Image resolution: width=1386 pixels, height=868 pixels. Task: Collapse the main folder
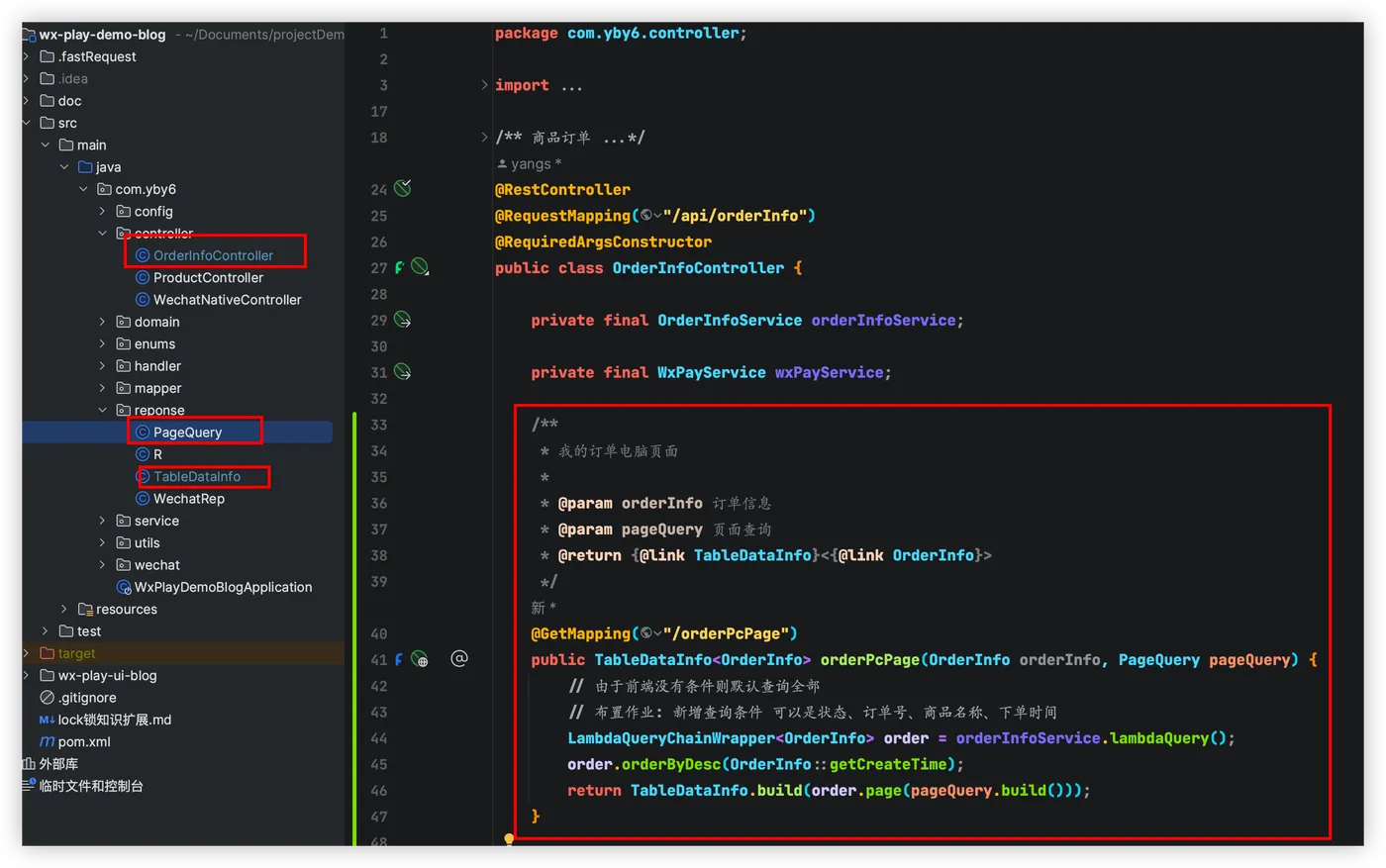[46, 145]
